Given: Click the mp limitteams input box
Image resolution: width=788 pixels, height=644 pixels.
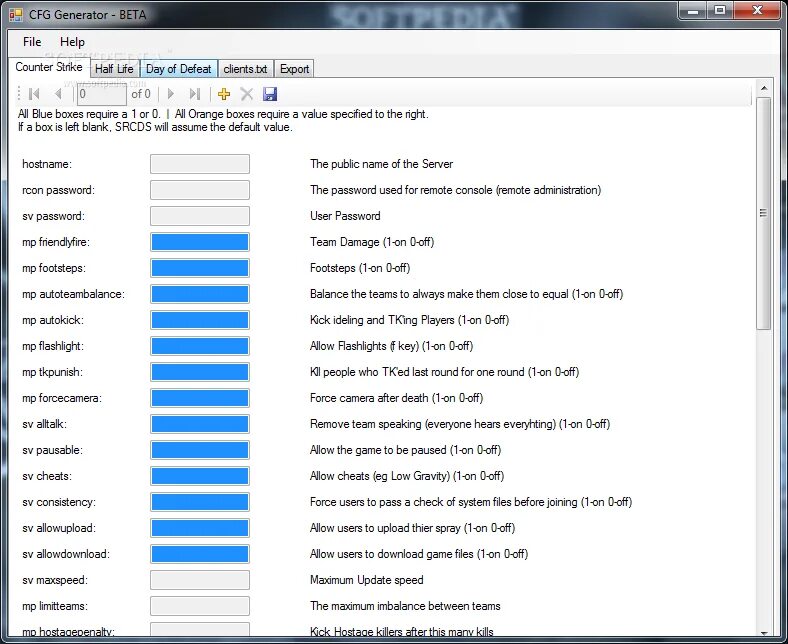Looking at the screenshot, I should coord(200,606).
